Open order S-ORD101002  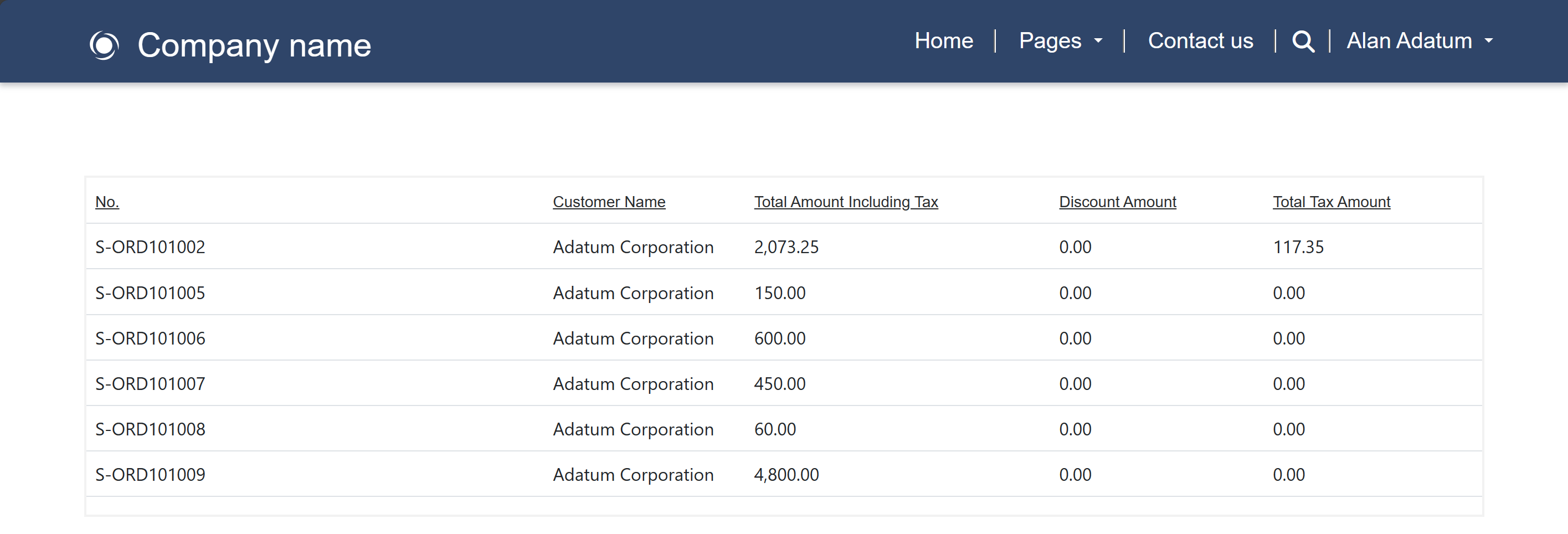[150, 247]
